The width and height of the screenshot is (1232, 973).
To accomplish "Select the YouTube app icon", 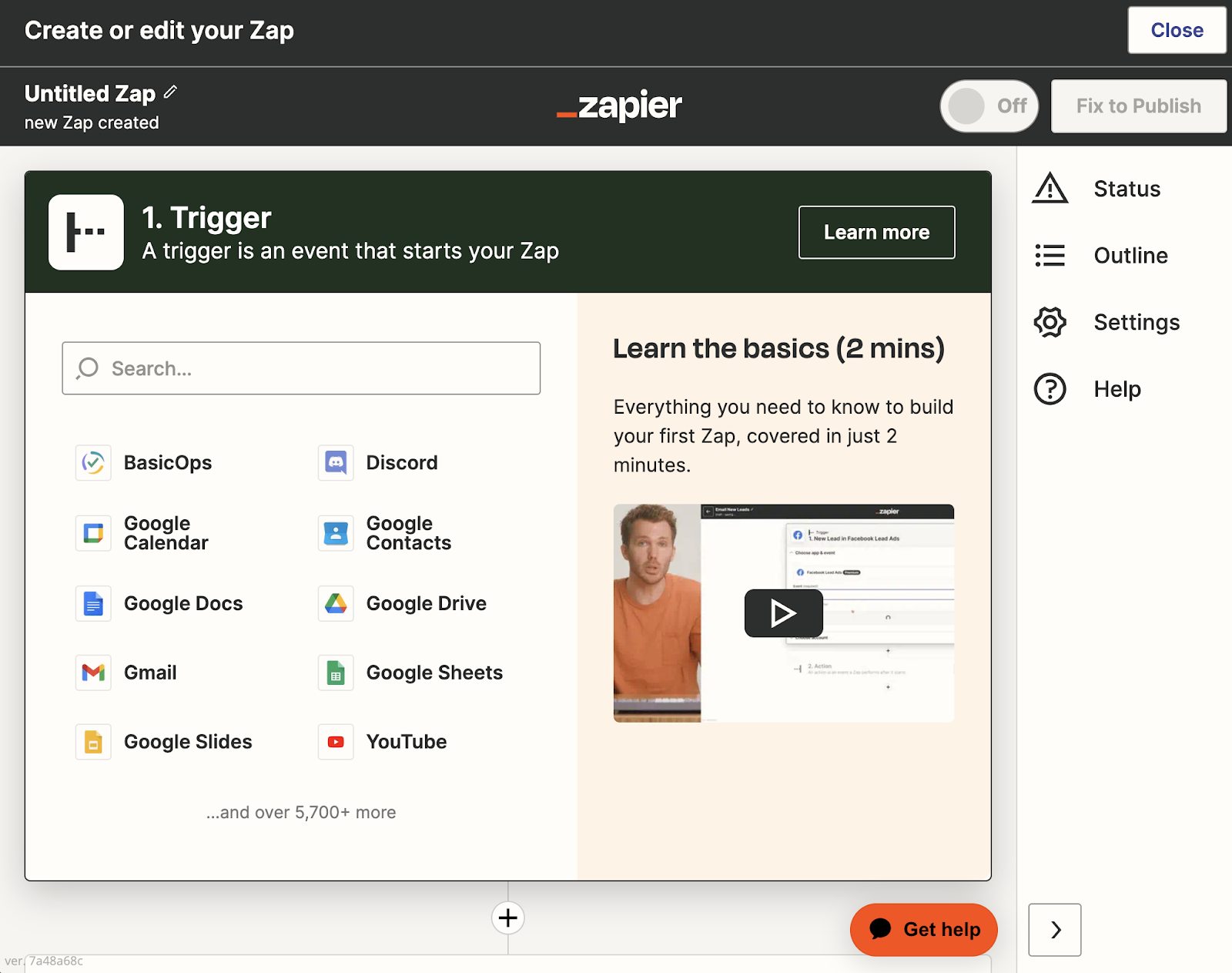I will click(x=336, y=742).
